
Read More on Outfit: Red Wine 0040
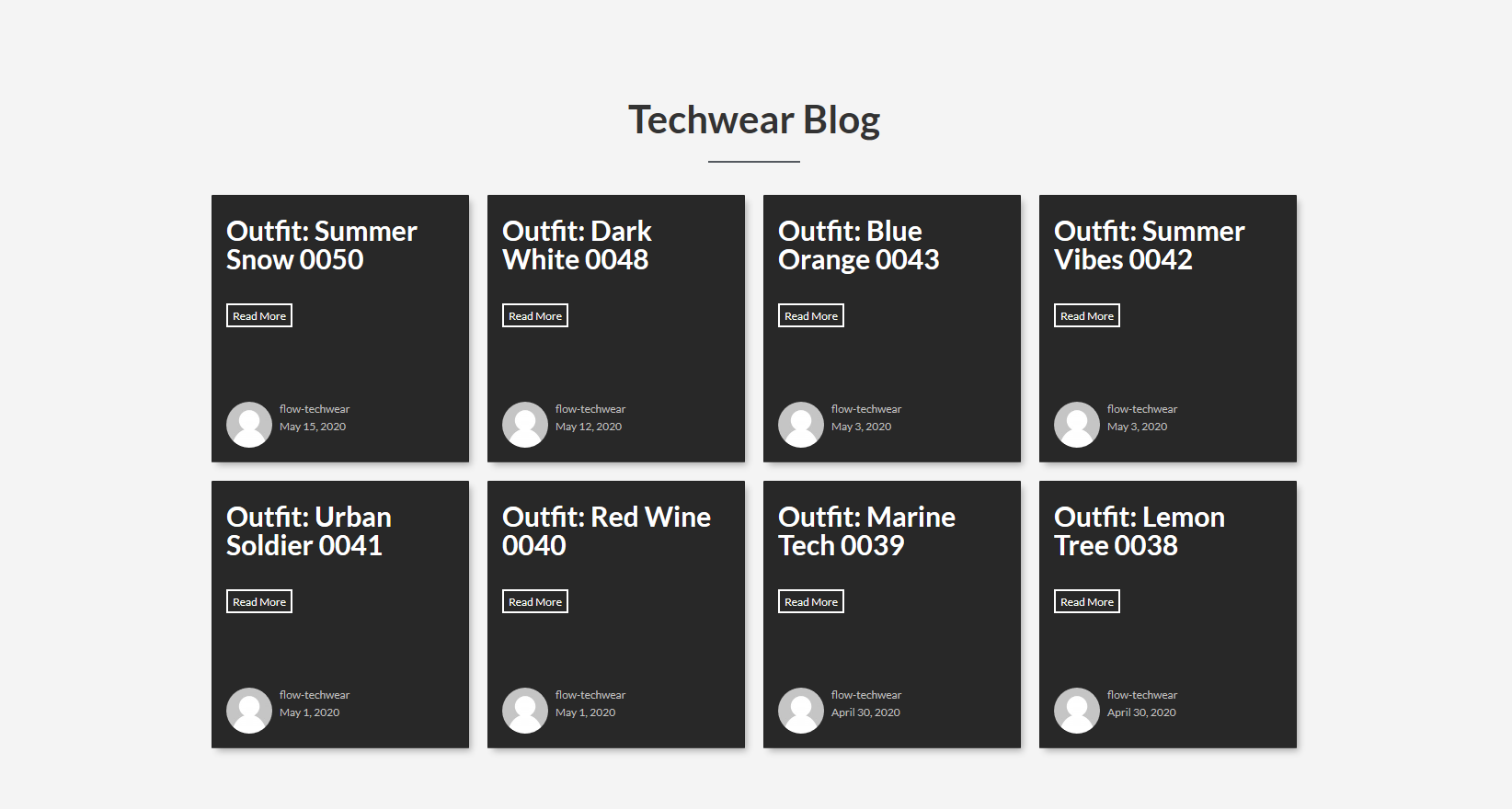pos(535,601)
